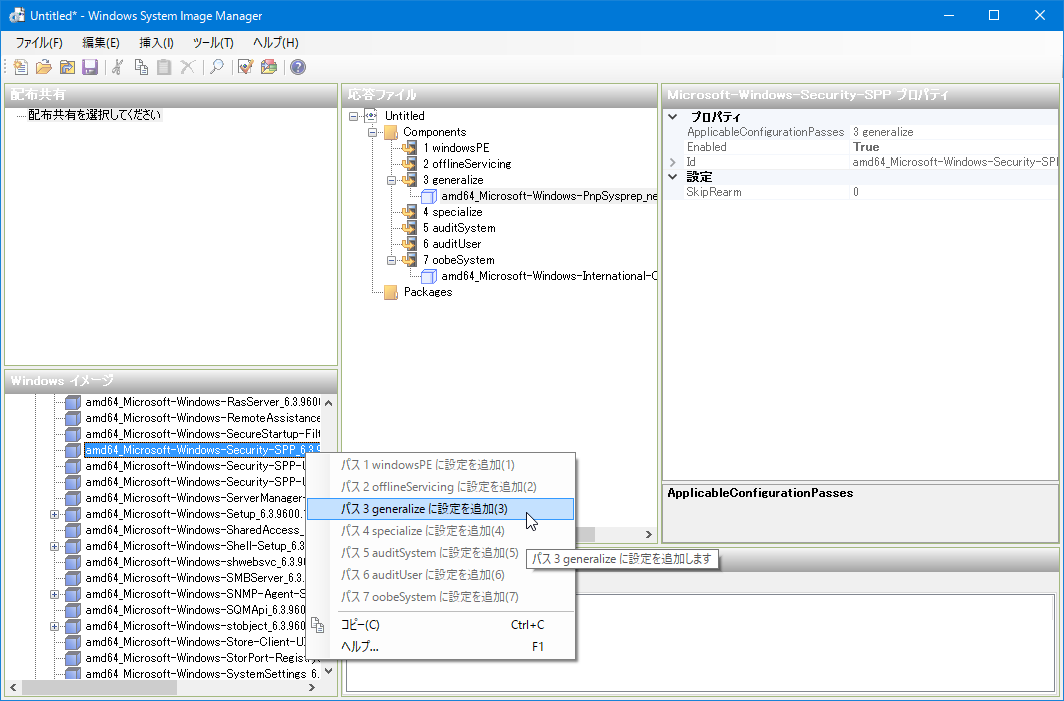The height and width of the screenshot is (701, 1064).
Task: Open find with the magnifier icon
Action: pyautogui.click(x=217, y=67)
